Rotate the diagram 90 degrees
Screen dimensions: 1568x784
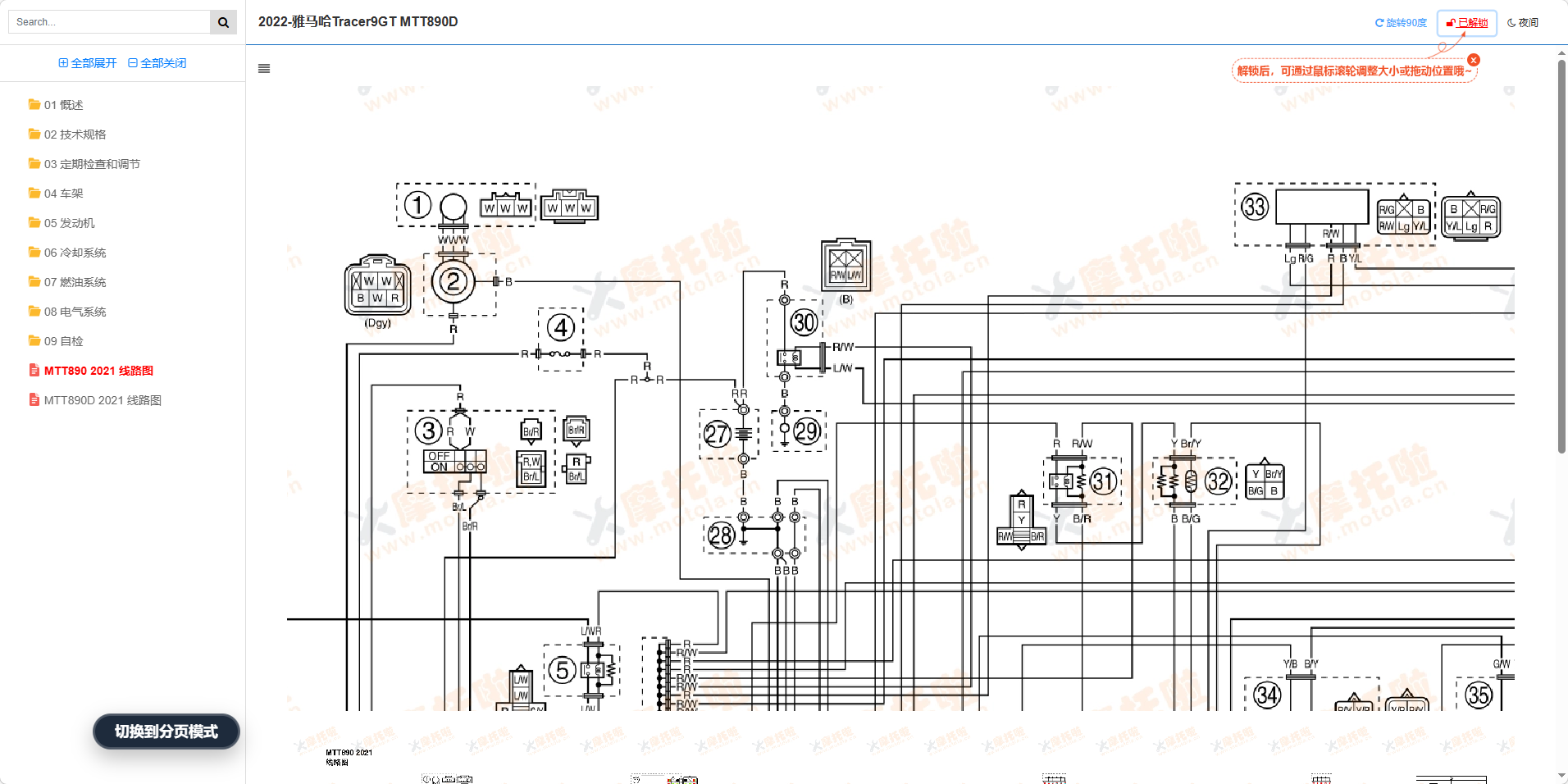tap(1401, 23)
